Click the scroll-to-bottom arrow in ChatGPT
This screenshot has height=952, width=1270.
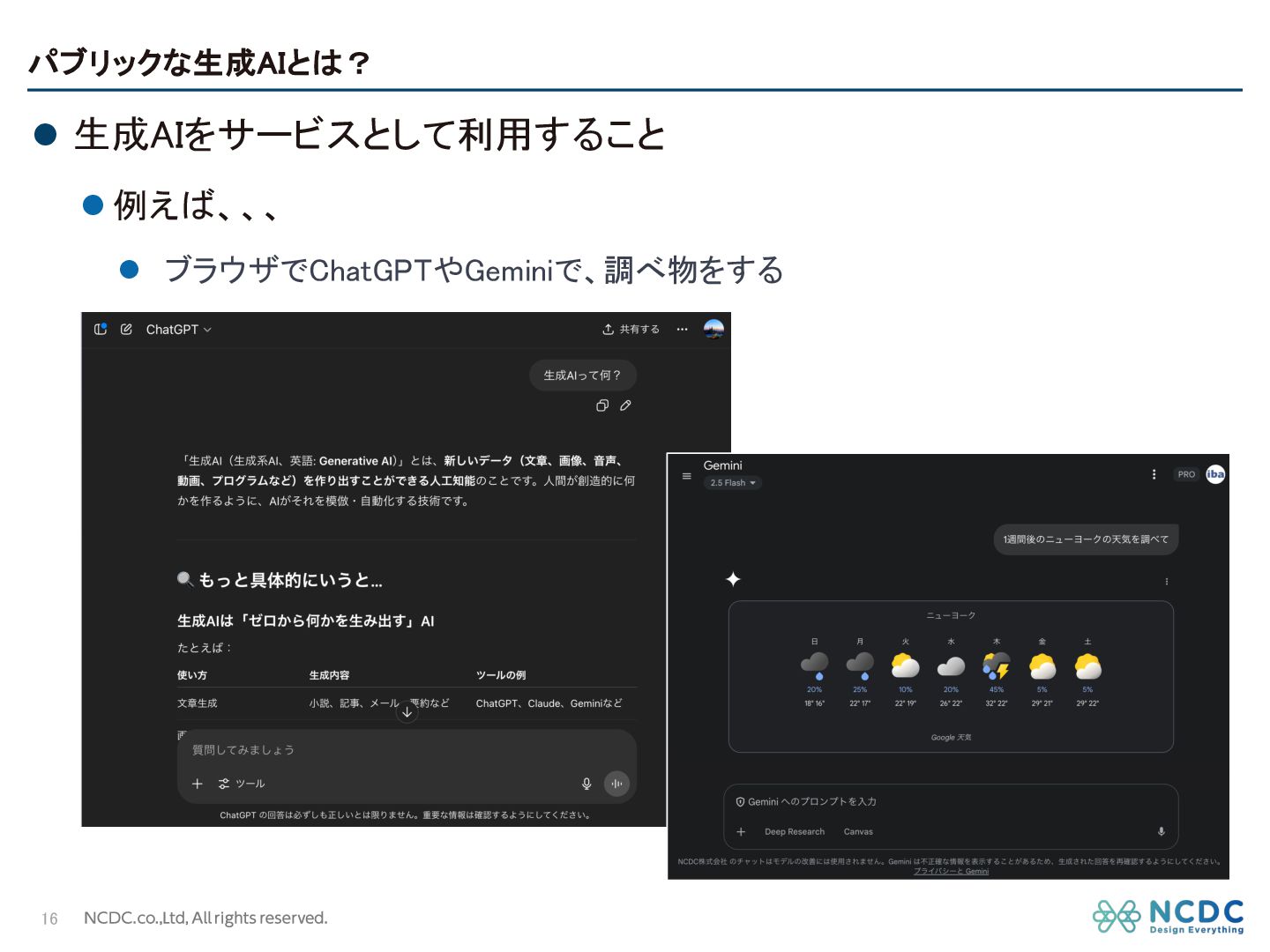[x=407, y=711]
